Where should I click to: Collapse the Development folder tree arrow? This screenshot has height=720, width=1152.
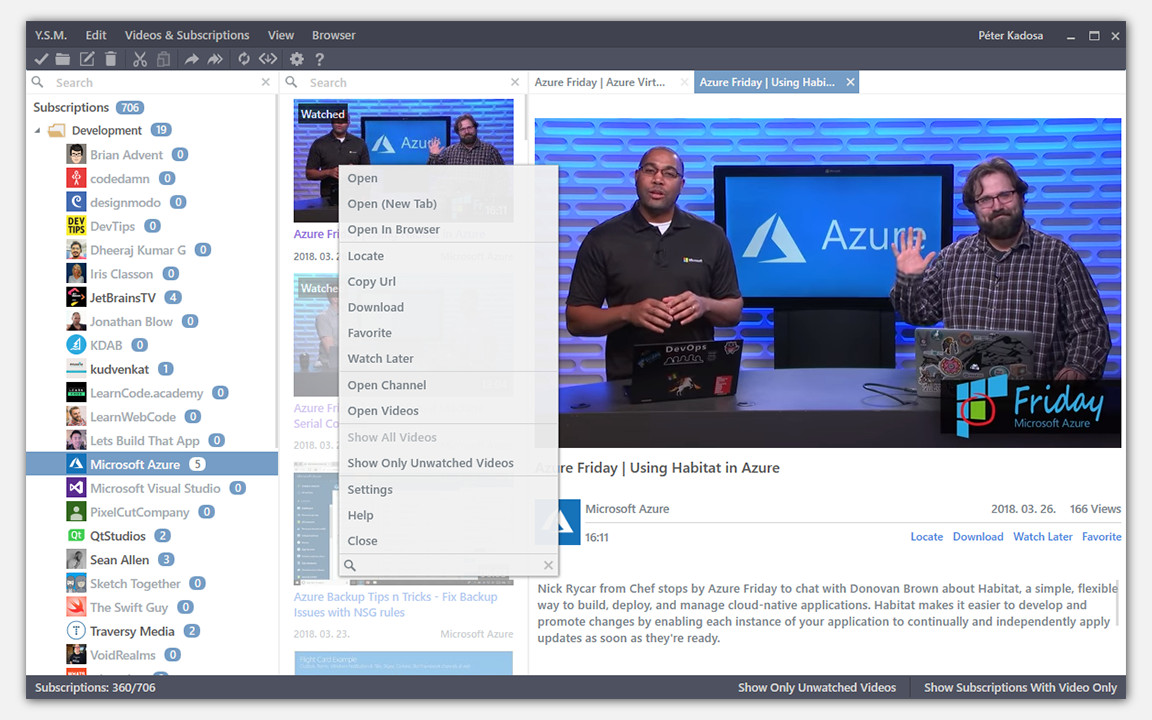point(37,131)
